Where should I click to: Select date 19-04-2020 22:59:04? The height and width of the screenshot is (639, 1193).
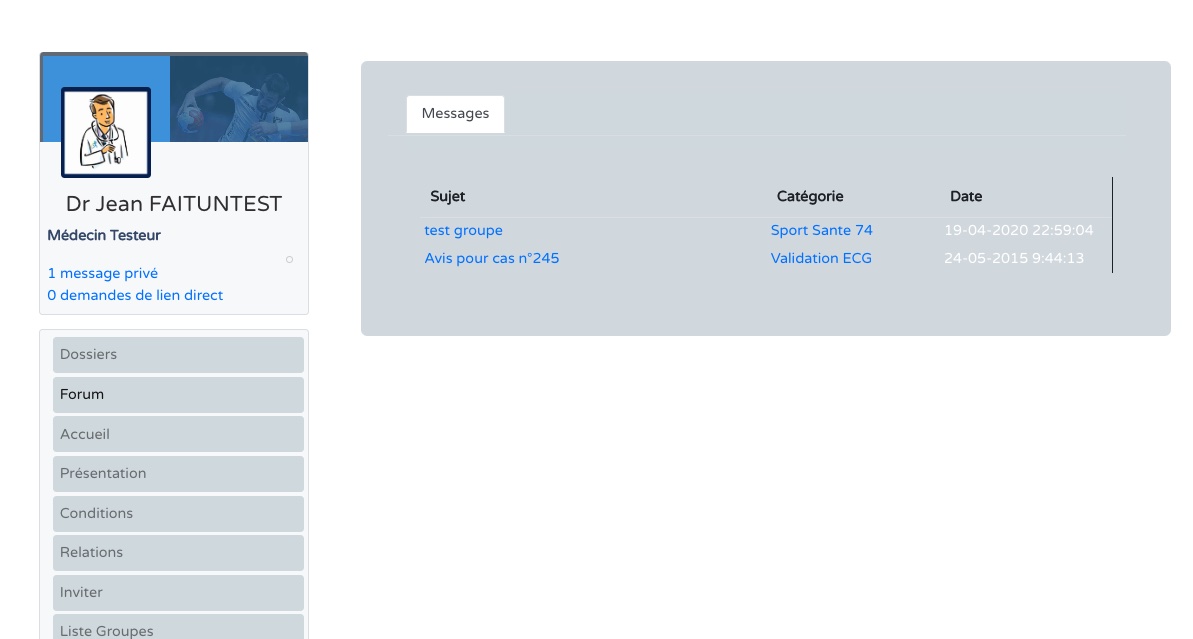coord(1019,230)
